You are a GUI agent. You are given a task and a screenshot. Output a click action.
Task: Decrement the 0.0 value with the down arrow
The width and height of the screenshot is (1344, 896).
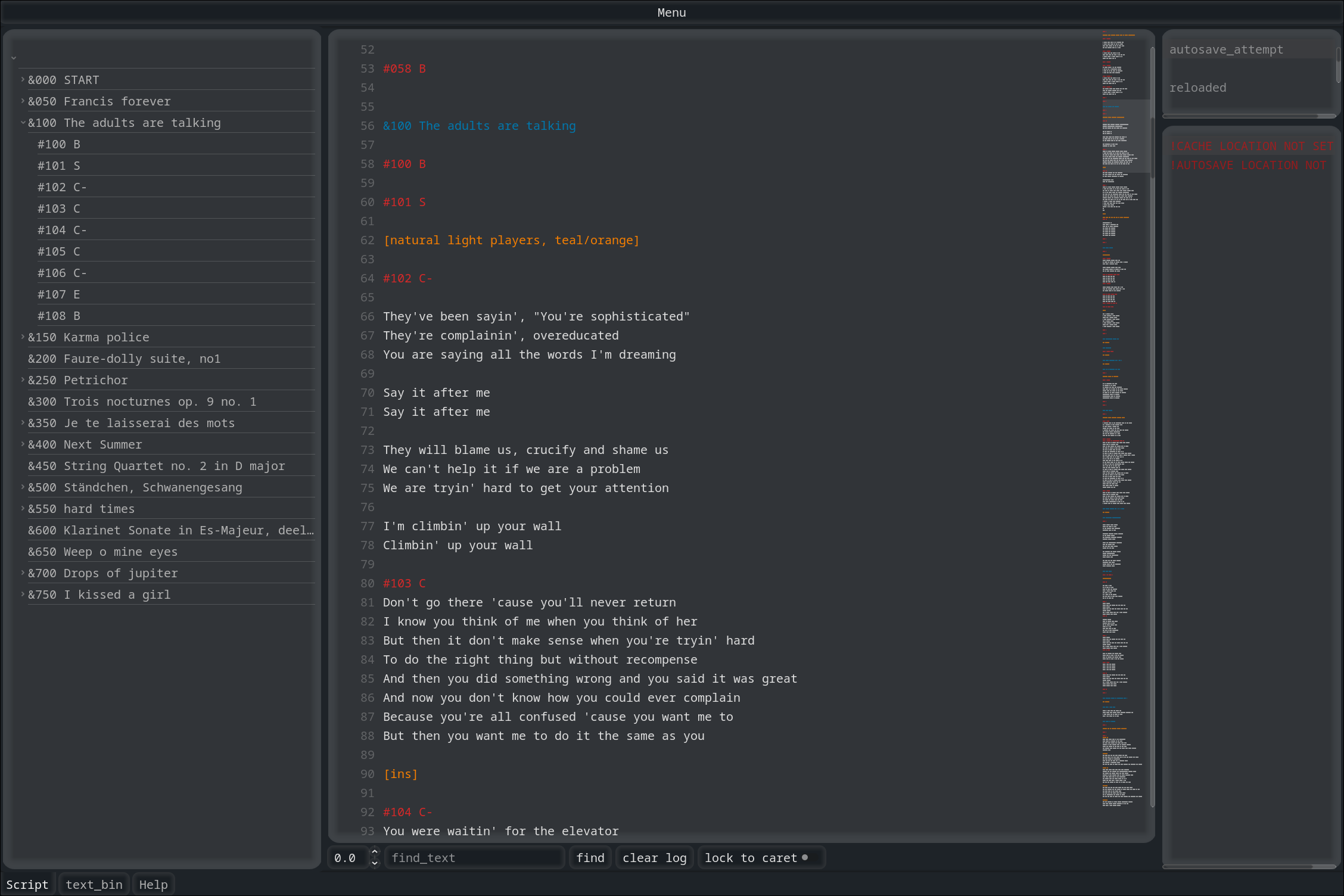pos(375,863)
